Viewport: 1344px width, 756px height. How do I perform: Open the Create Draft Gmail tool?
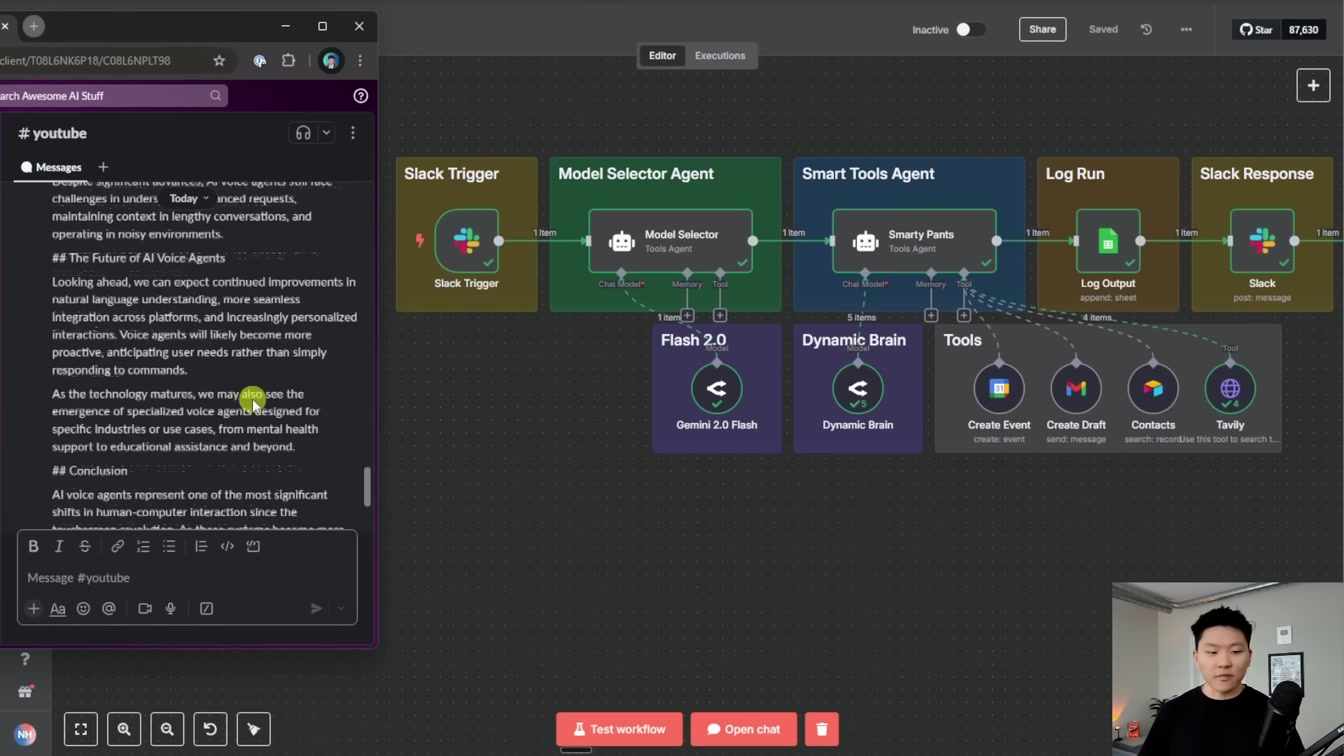coord(1076,388)
